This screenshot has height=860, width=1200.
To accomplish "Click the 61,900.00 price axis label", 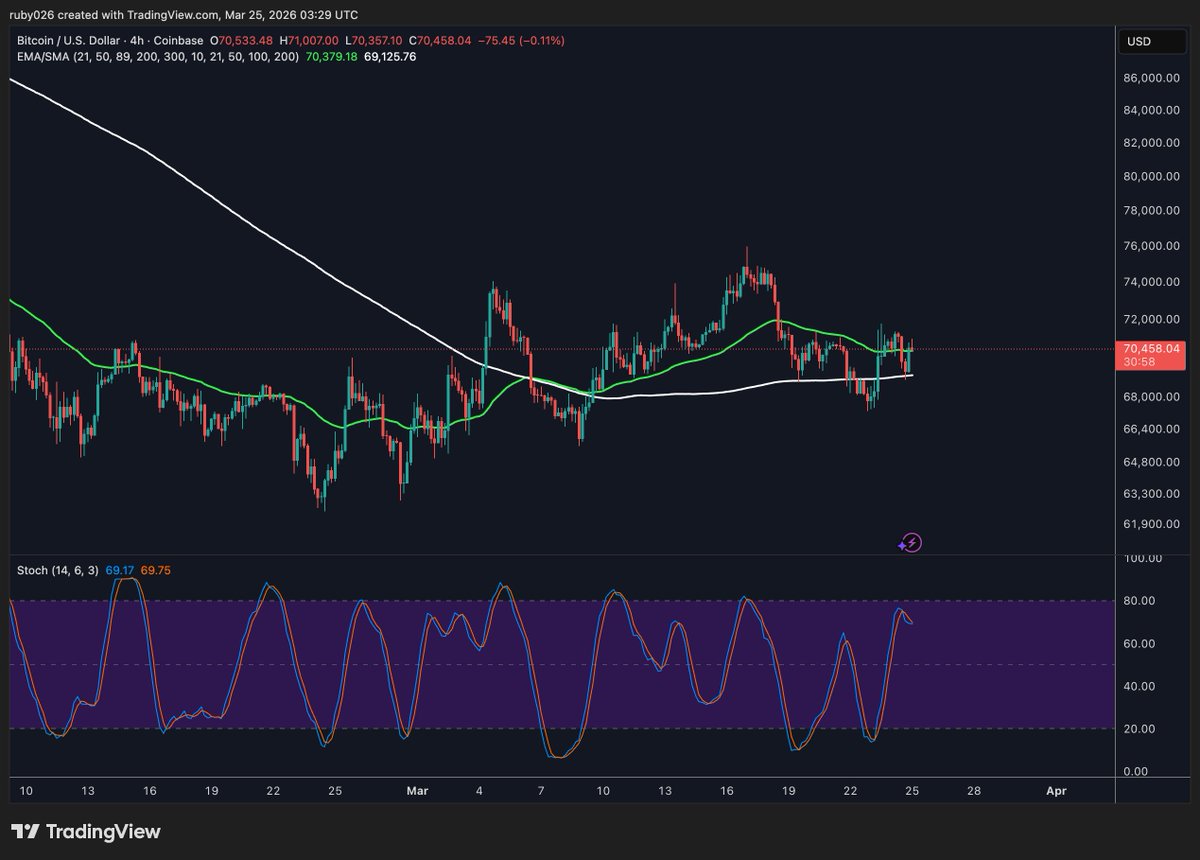I will click(1152, 524).
